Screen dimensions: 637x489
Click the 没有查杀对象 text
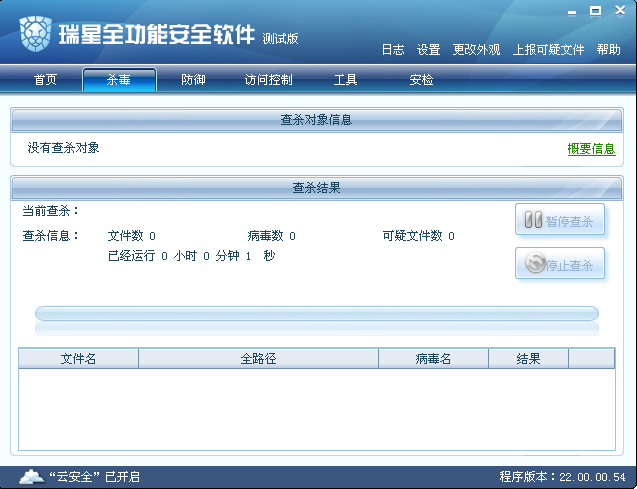pyautogui.click(x=63, y=148)
